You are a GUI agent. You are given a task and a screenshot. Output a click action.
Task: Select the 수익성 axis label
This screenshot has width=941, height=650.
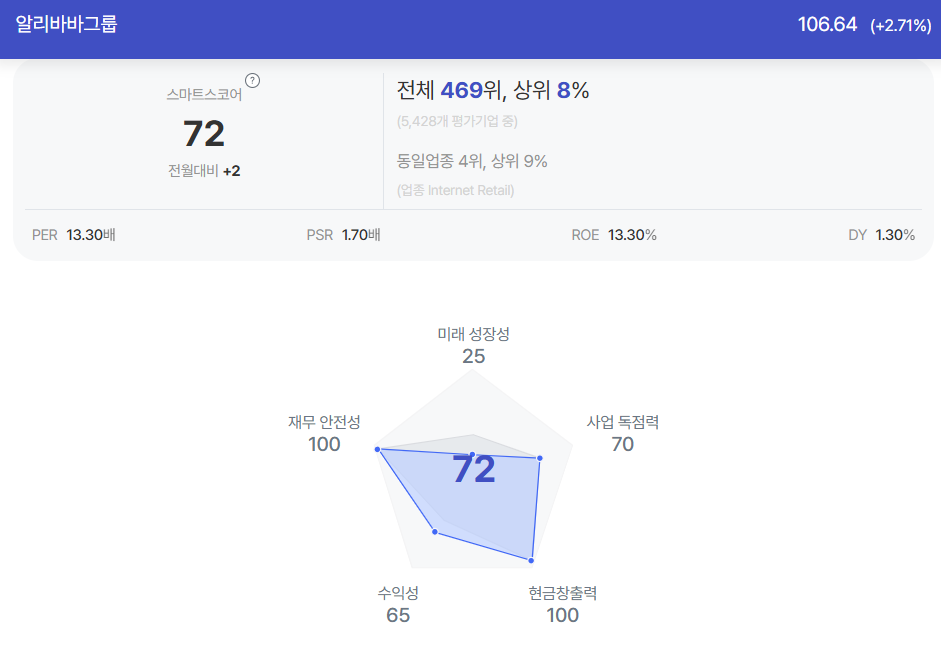[x=398, y=593]
